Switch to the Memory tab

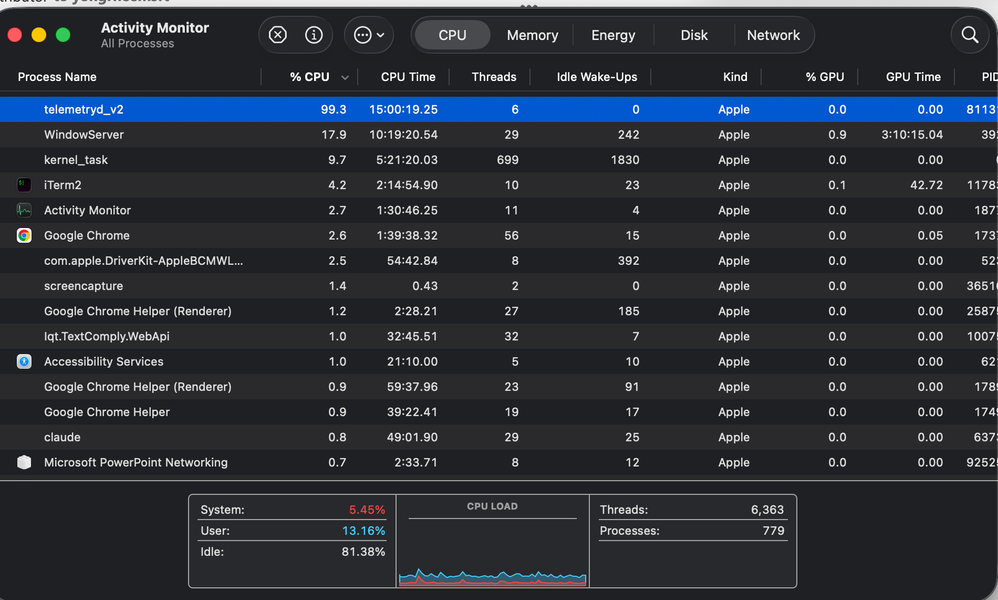532,35
